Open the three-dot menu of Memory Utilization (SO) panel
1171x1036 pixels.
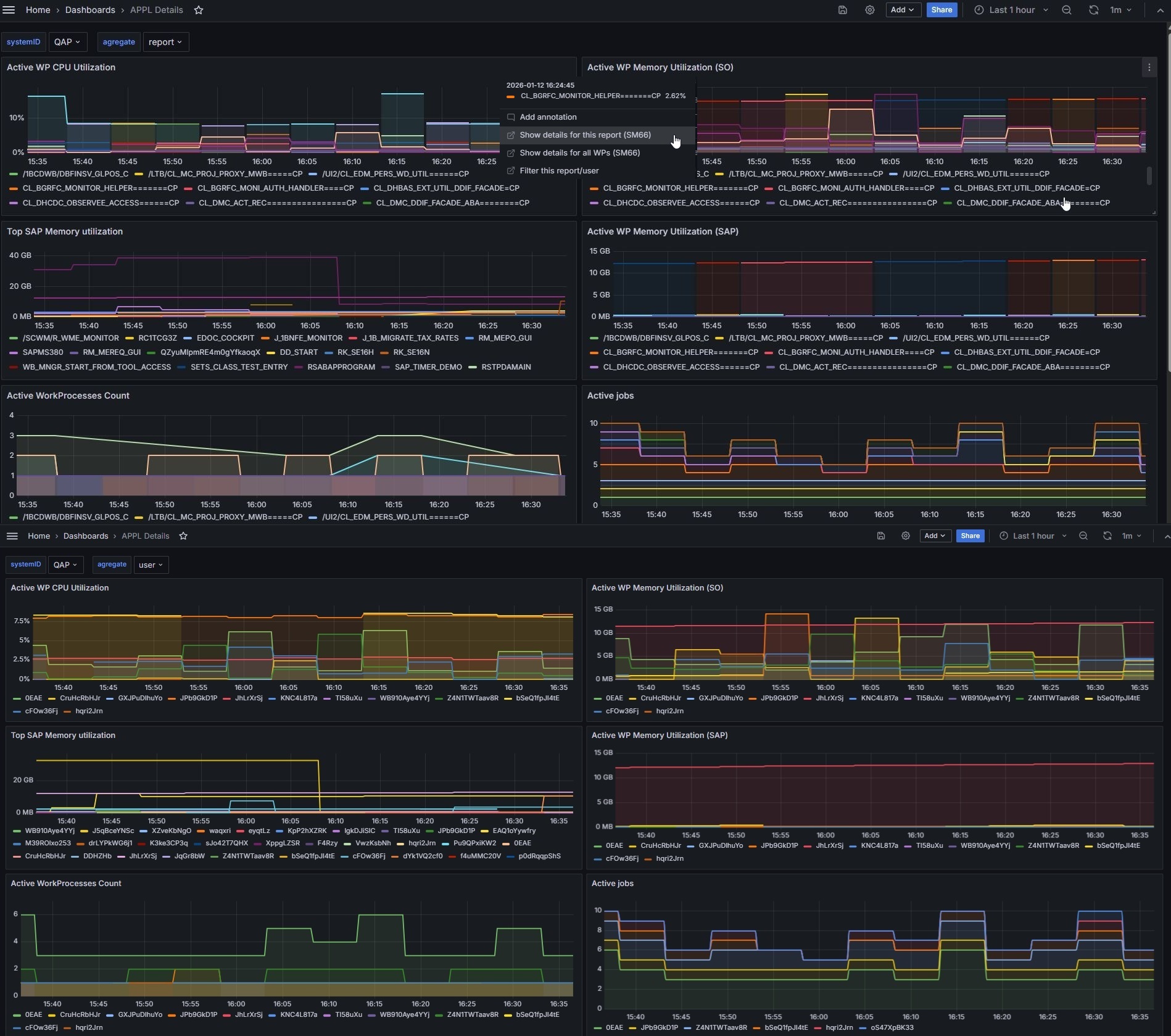(x=1149, y=68)
